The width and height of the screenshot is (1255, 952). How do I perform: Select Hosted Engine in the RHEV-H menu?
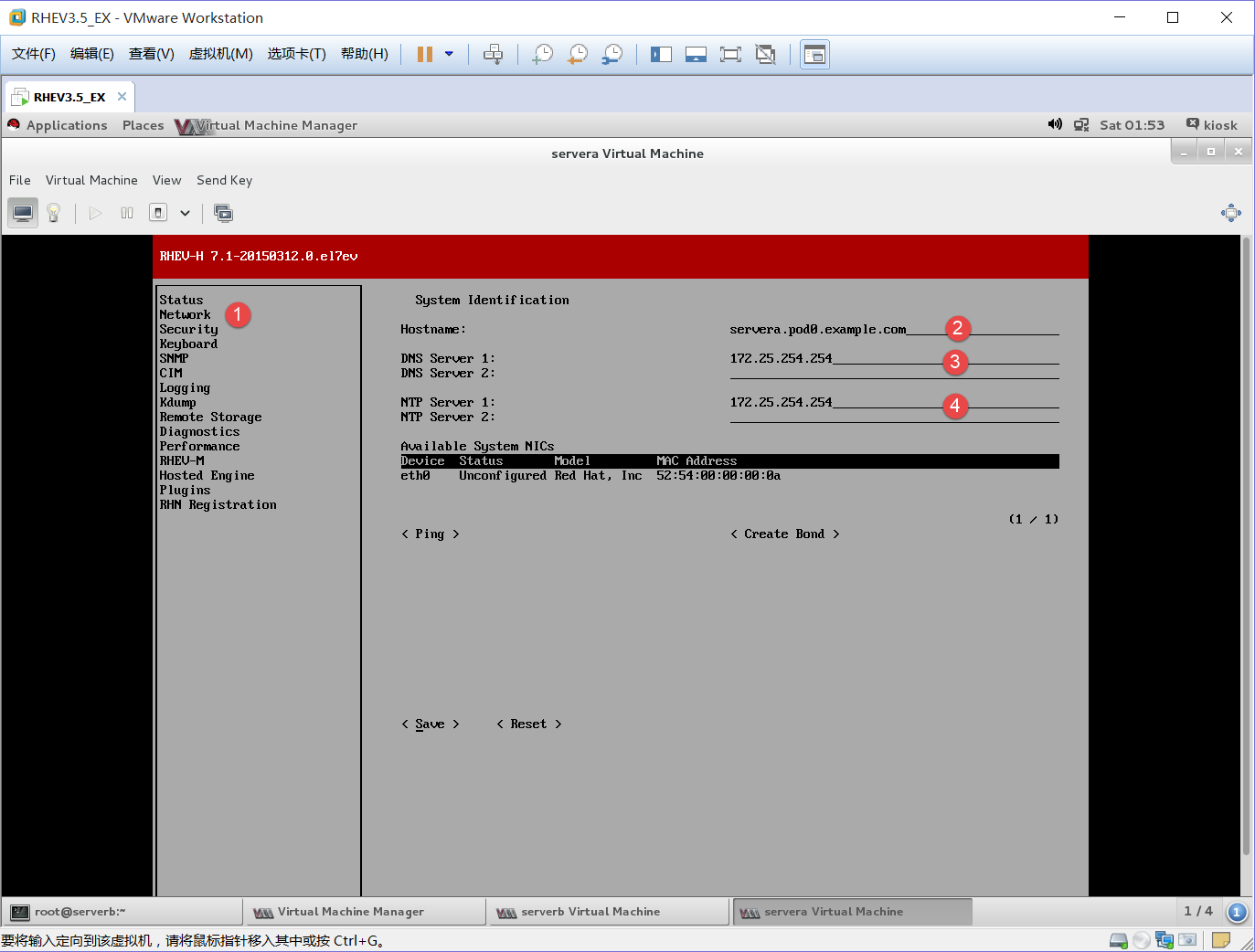point(207,475)
